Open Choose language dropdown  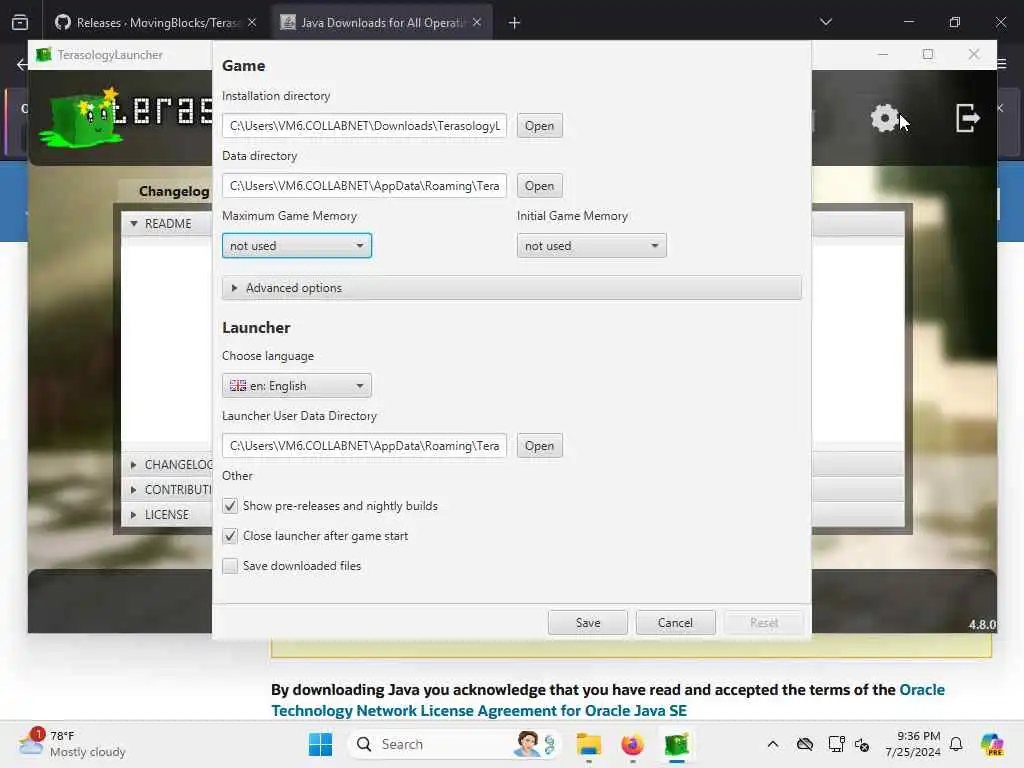click(297, 386)
